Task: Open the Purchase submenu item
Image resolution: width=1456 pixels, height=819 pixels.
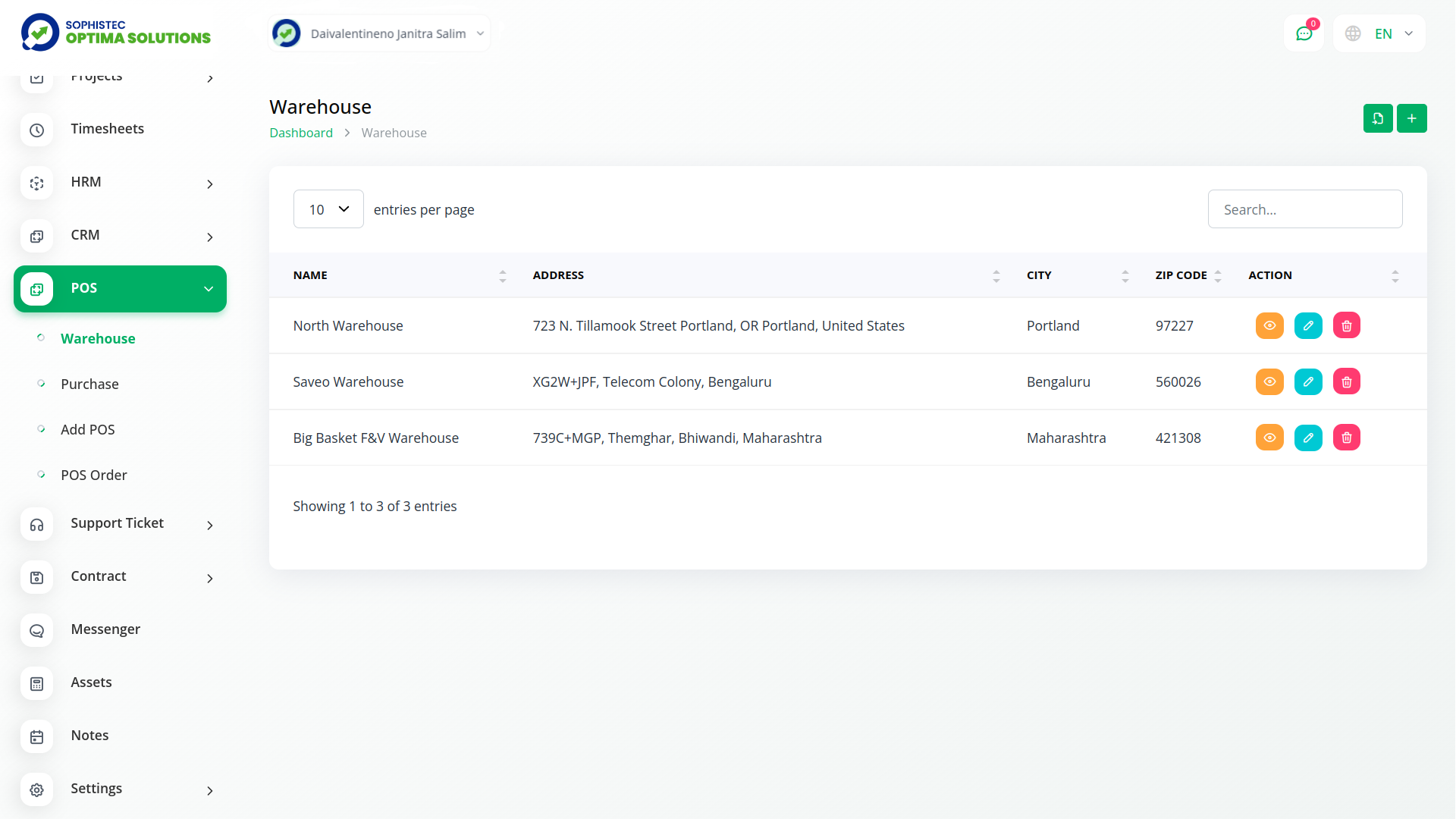Action: [x=89, y=384]
